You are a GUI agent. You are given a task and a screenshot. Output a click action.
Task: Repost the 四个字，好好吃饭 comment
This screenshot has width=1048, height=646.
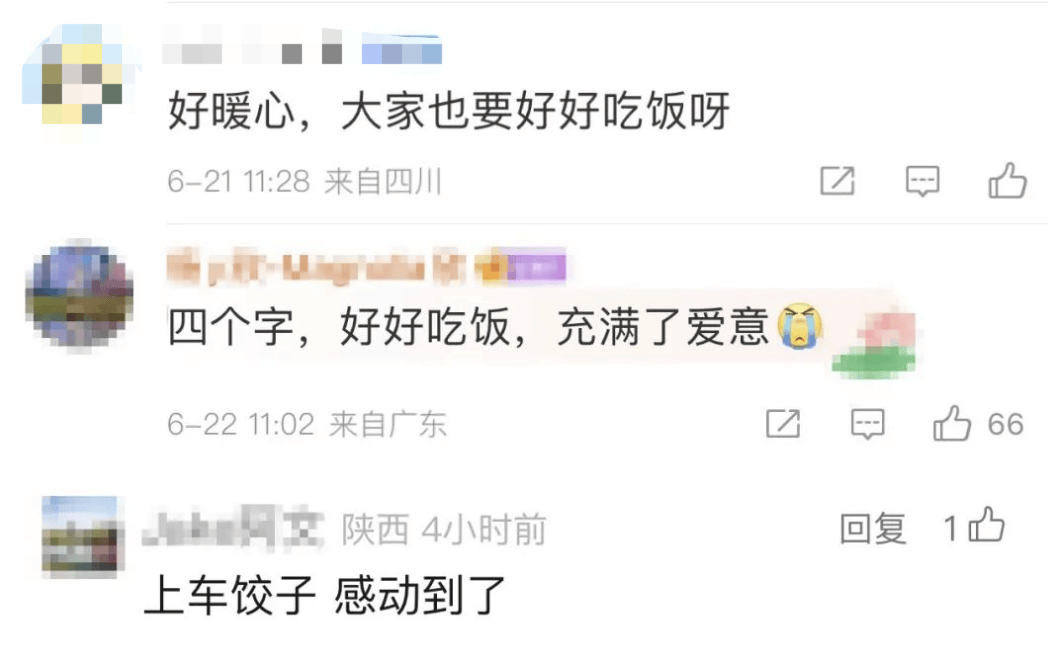(x=783, y=424)
